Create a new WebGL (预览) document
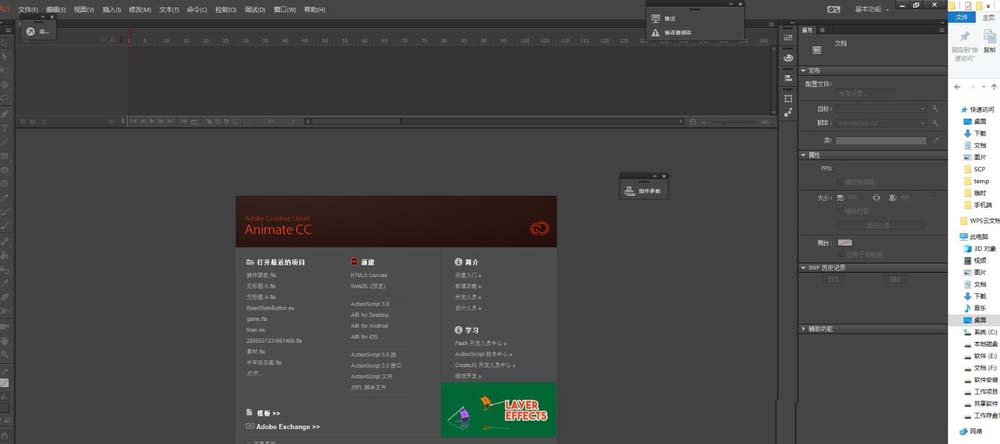 click(x=367, y=286)
